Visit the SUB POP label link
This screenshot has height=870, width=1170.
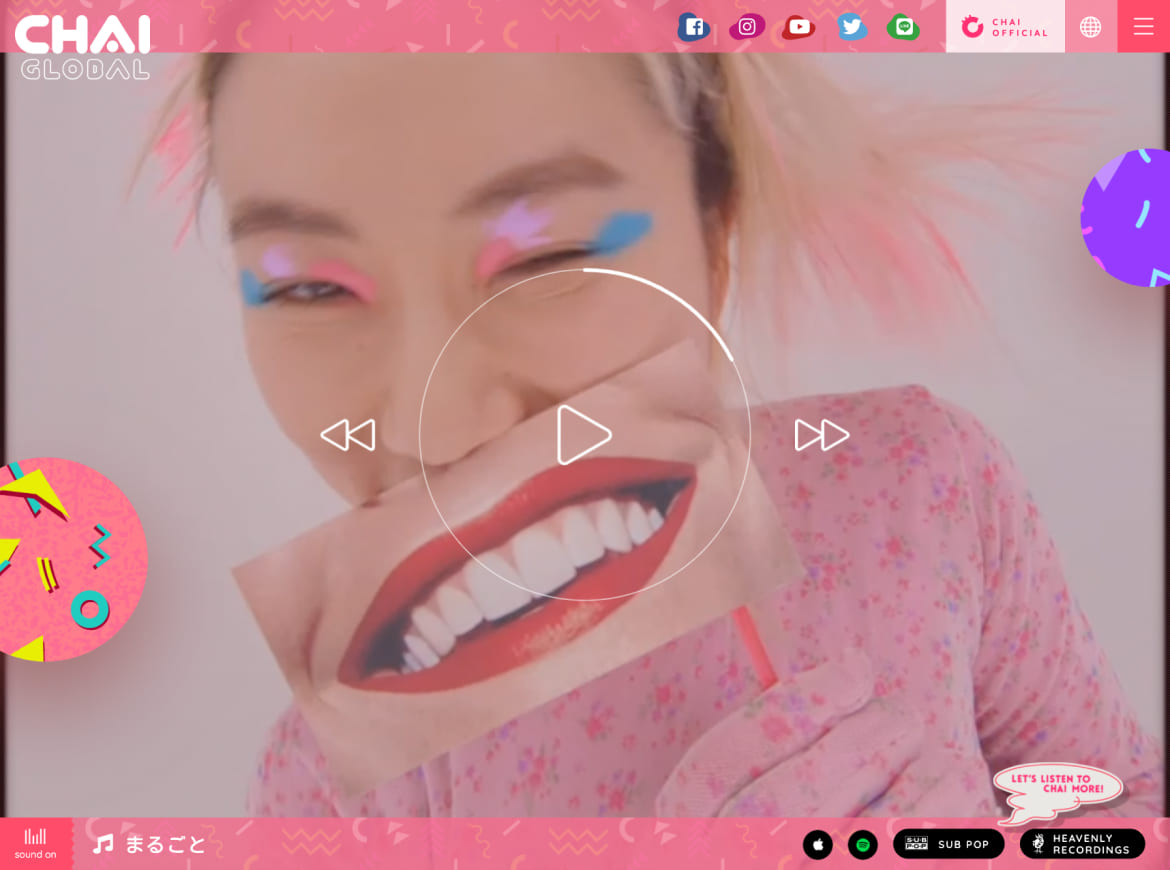pos(948,844)
